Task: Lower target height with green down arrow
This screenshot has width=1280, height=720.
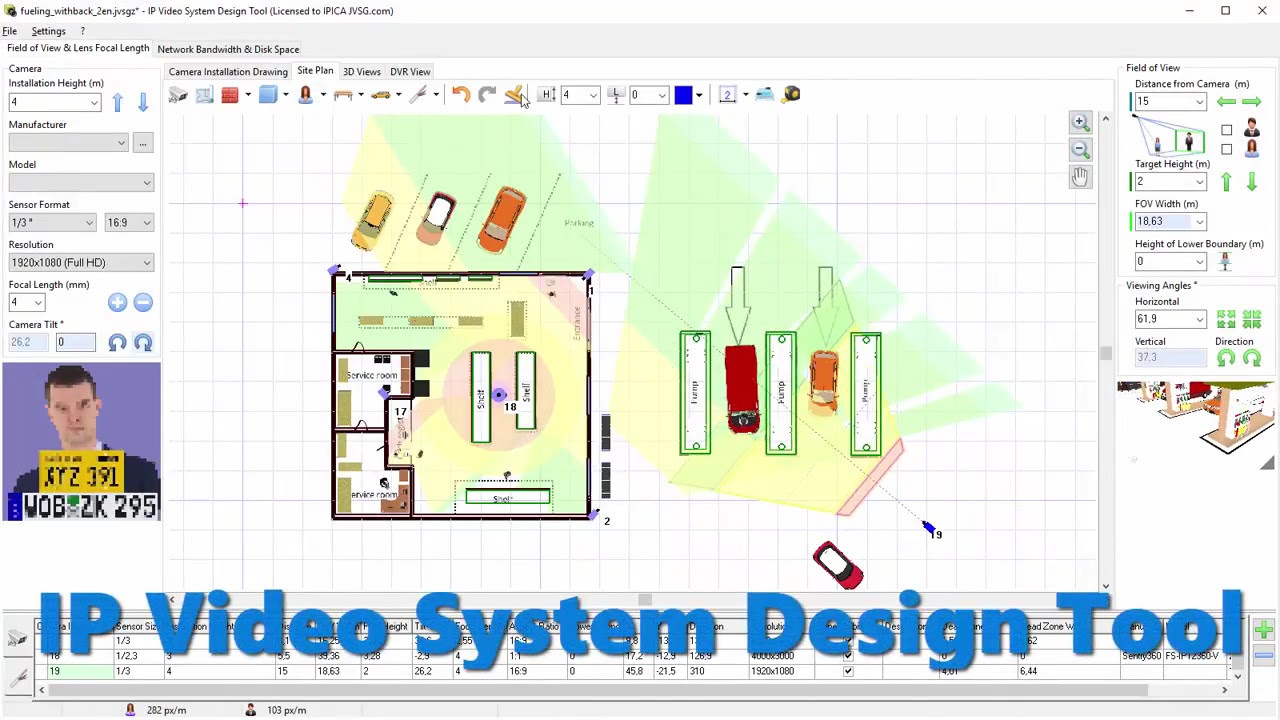Action: tap(1252, 182)
